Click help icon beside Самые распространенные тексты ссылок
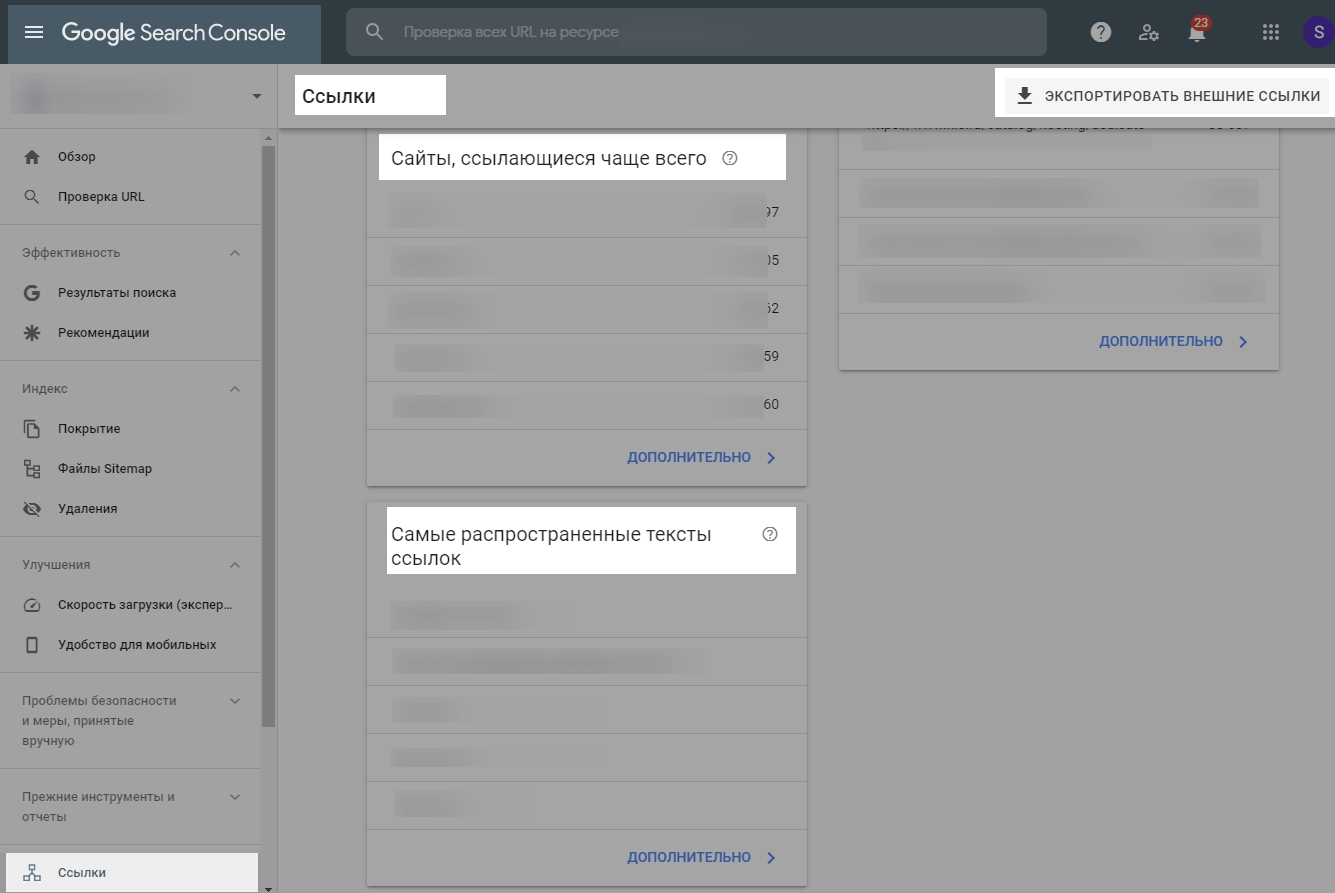The width and height of the screenshot is (1335, 893). pyautogui.click(x=770, y=534)
